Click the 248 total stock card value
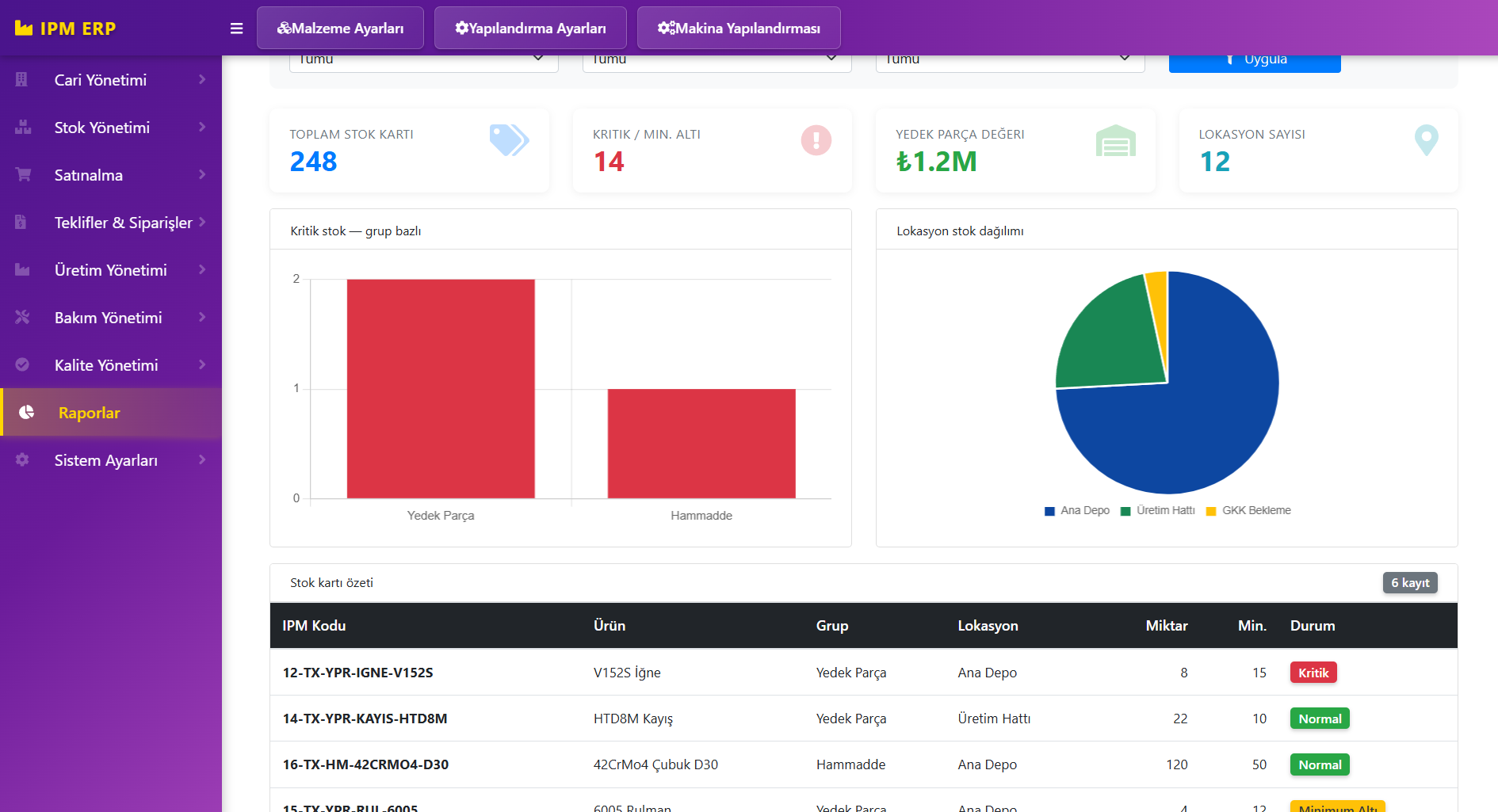Viewport: 1498px width, 812px height. pyautogui.click(x=314, y=162)
